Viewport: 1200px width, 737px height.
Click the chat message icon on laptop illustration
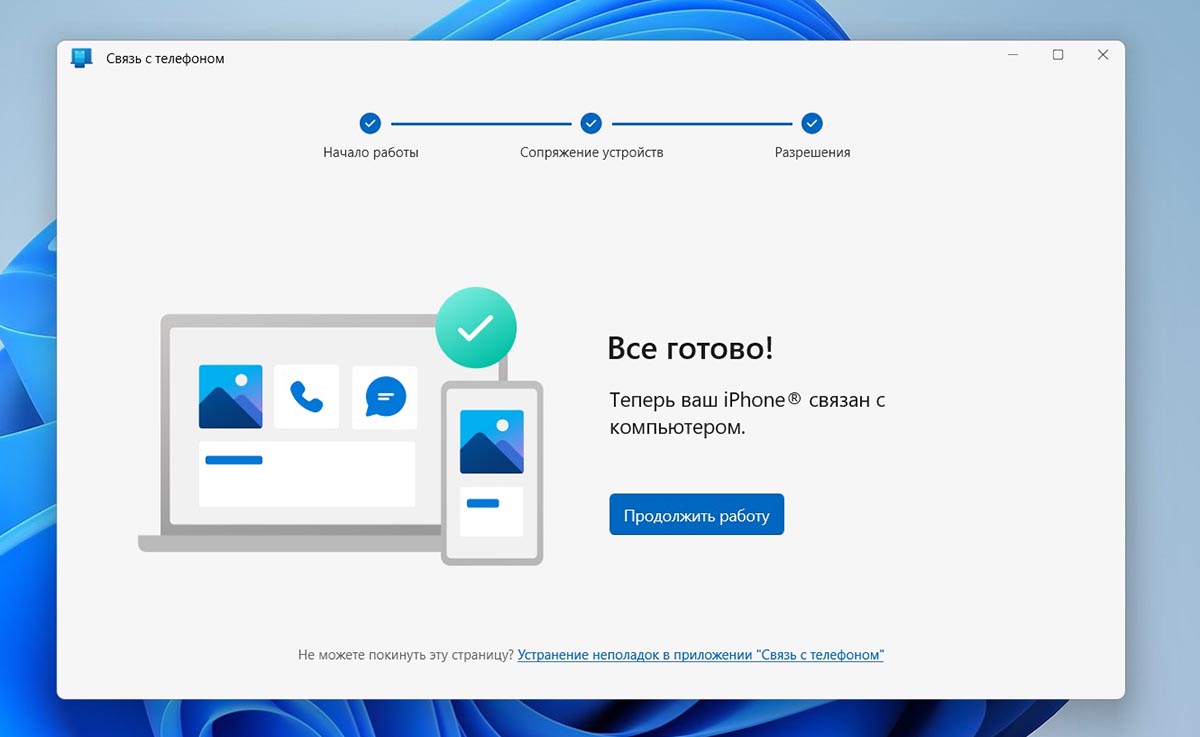[385, 397]
